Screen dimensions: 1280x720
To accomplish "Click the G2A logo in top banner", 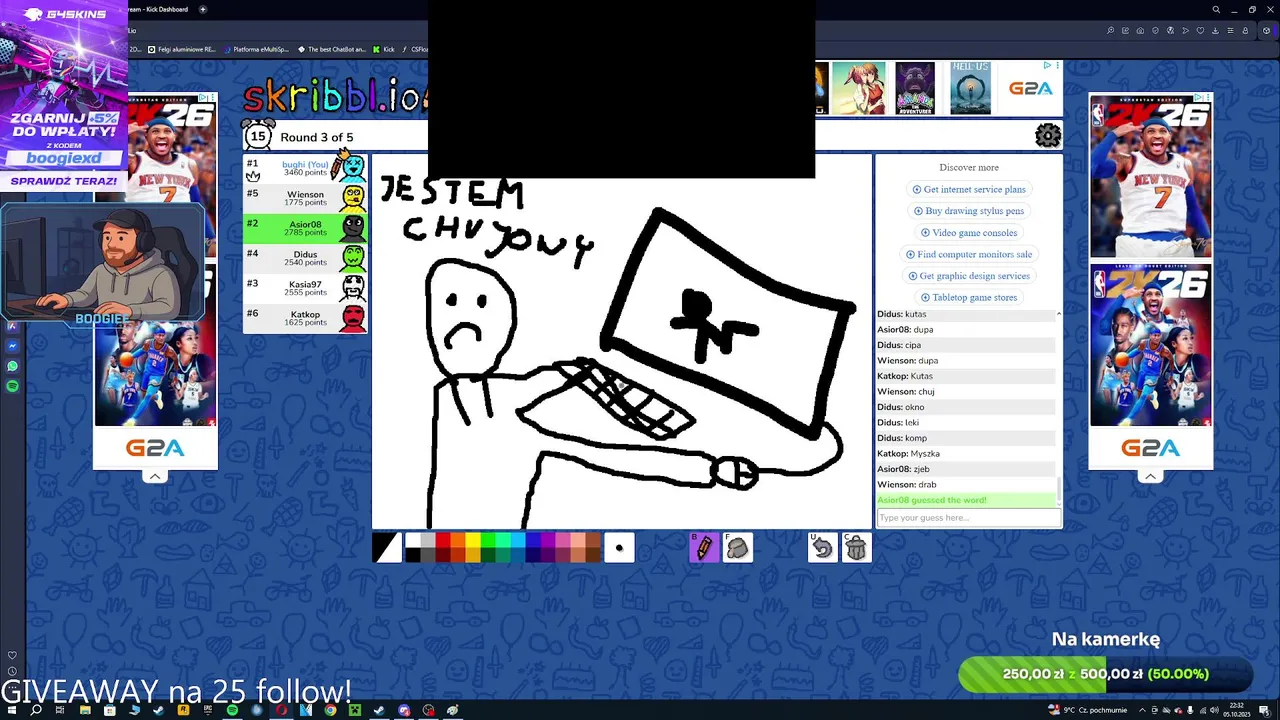I will 1030,88.
